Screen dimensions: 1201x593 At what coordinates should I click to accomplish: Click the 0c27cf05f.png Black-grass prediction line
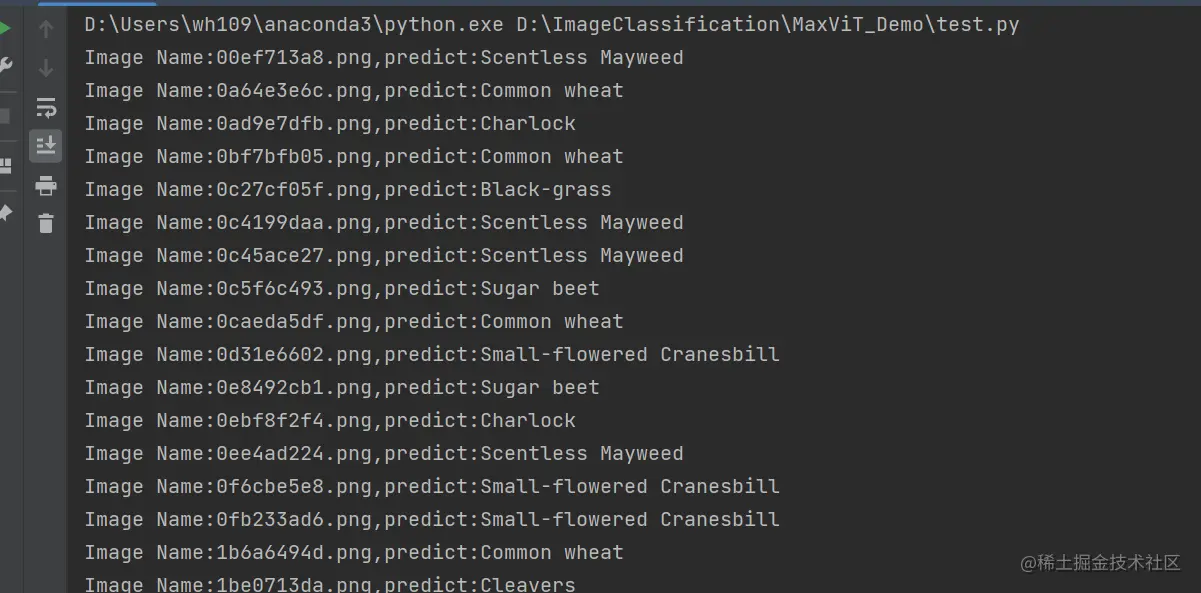(x=348, y=190)
